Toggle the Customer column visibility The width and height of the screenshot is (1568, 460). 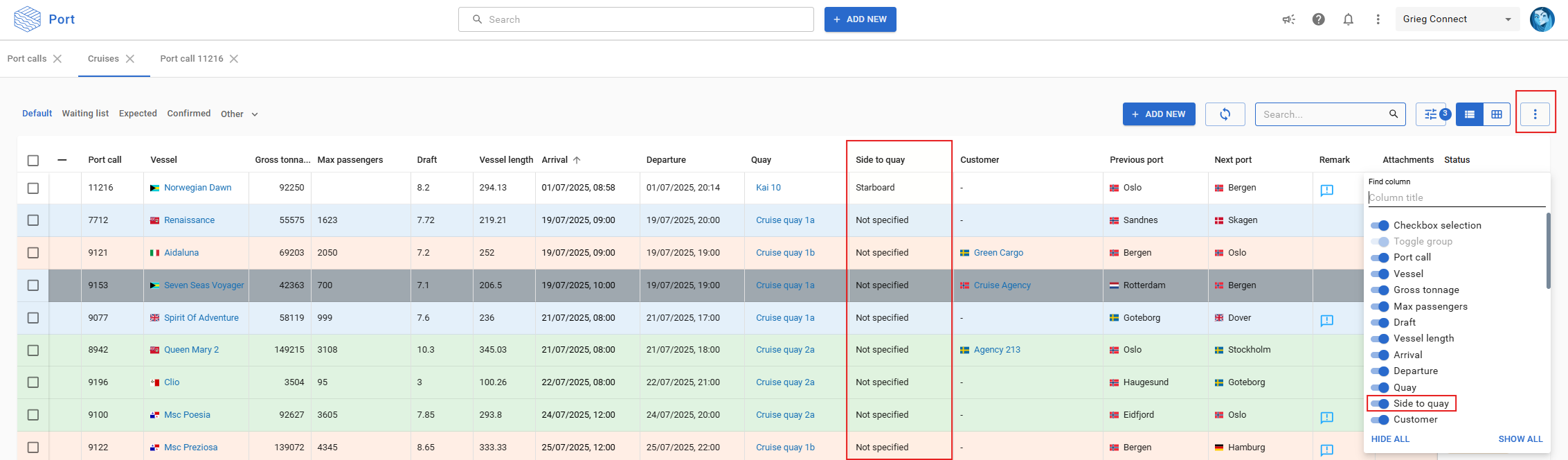[1380, 419]
